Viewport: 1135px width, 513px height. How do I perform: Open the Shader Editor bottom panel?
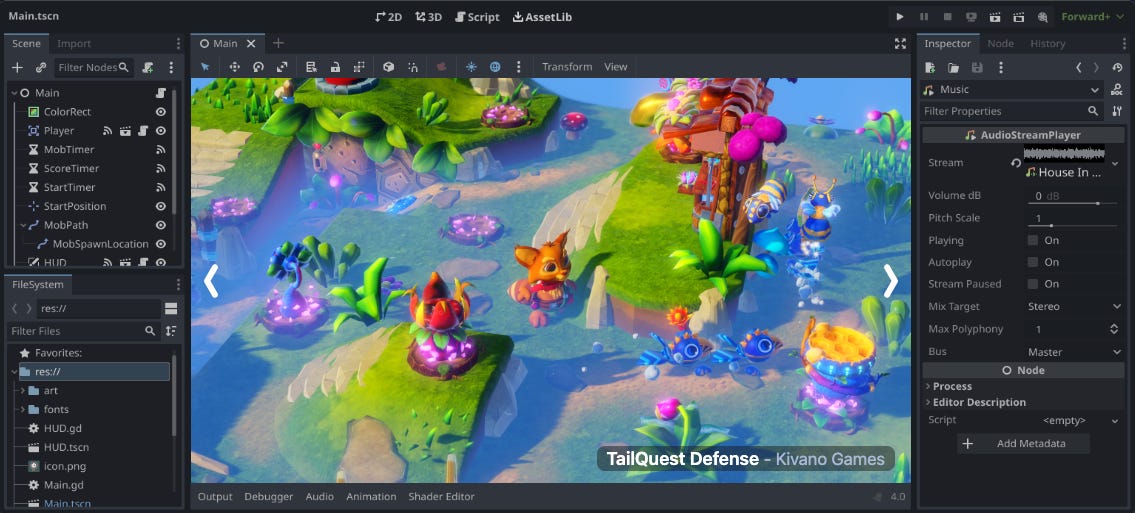point(441,497)
